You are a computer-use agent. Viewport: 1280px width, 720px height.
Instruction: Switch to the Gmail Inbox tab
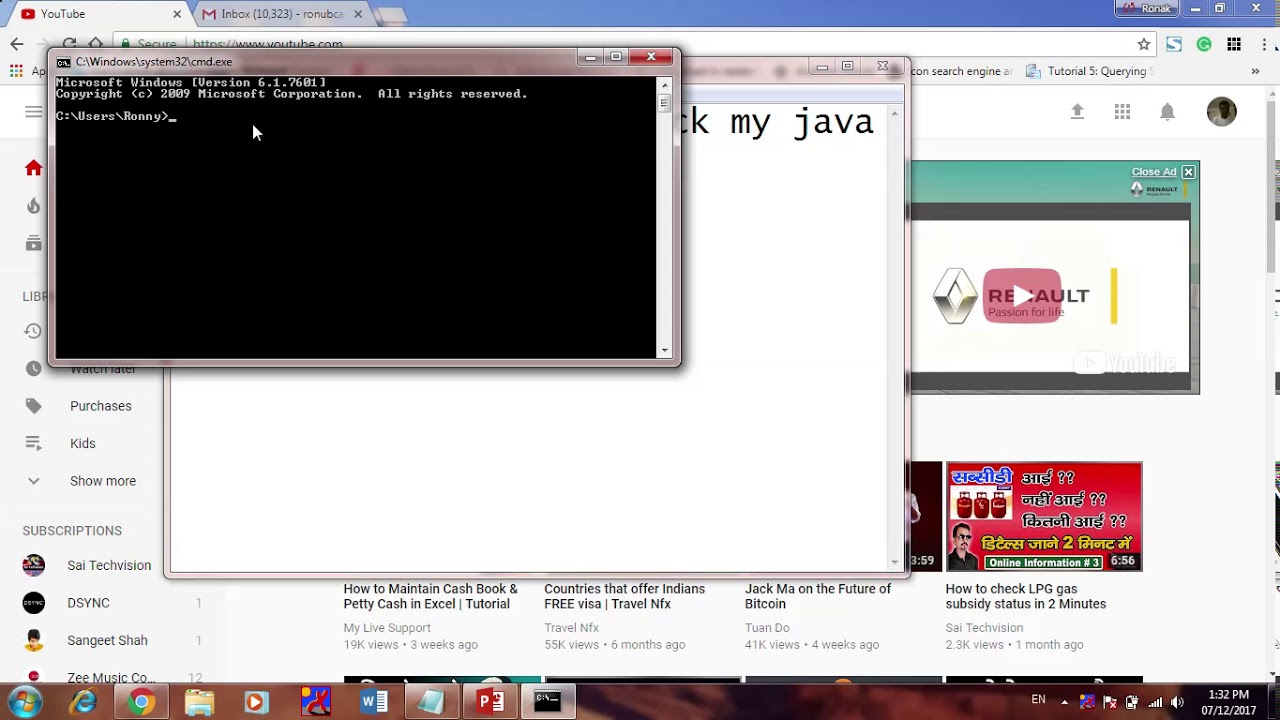point(282,14)
